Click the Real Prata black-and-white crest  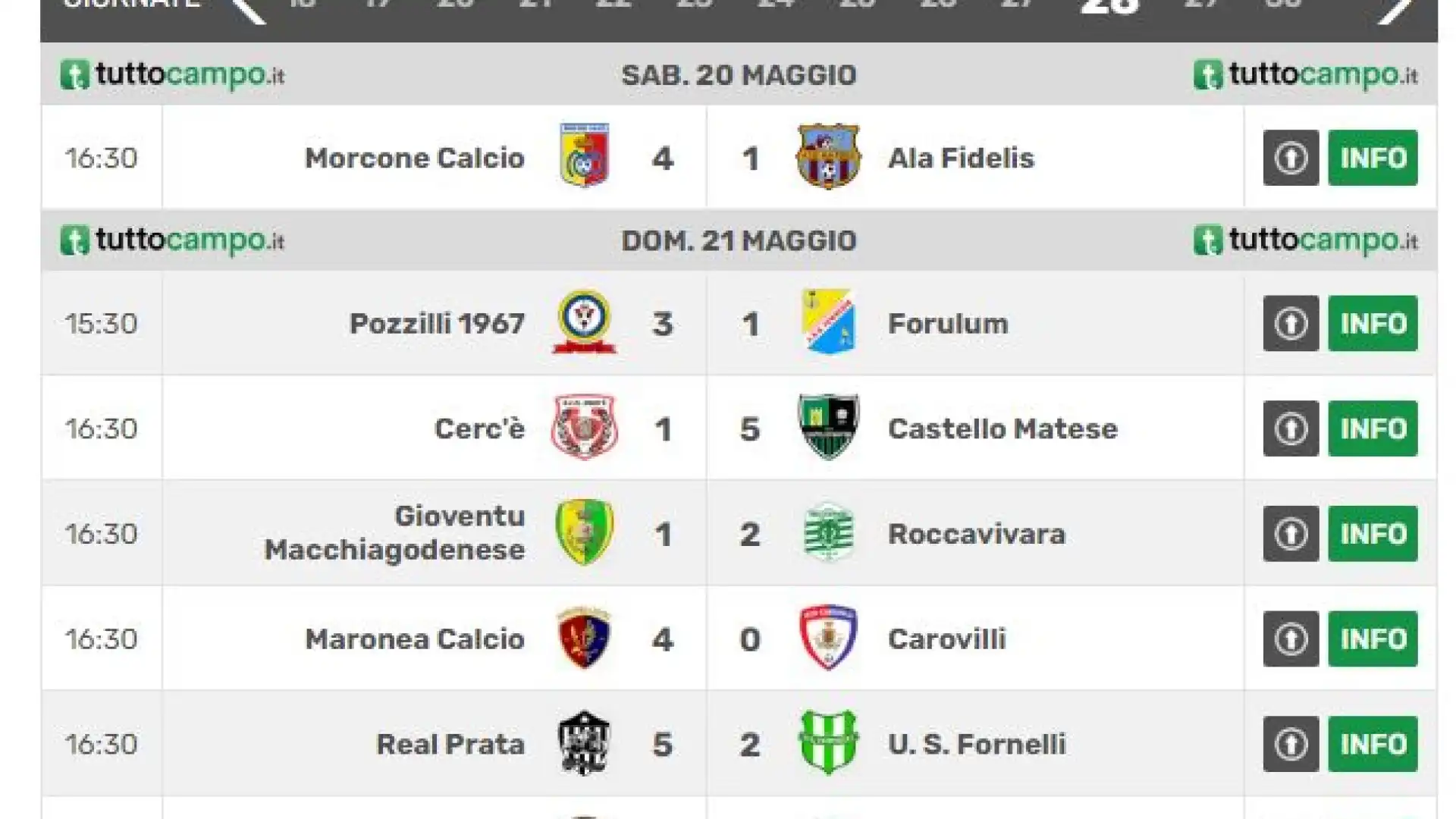click(x=584, y=742)
